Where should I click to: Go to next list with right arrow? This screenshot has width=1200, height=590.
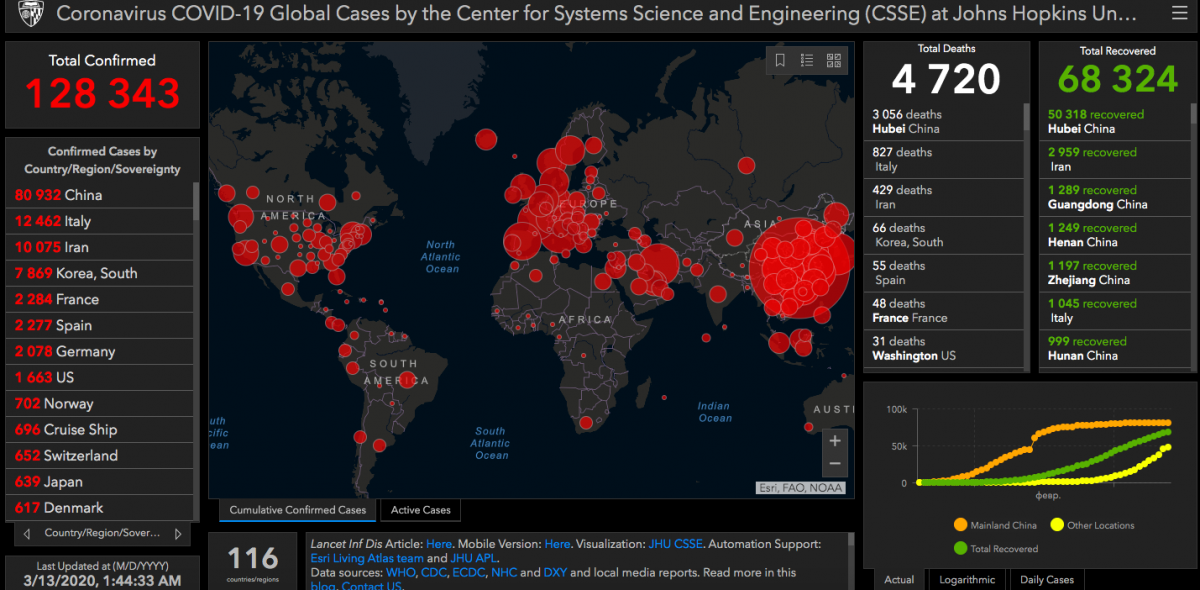[178, 534]
